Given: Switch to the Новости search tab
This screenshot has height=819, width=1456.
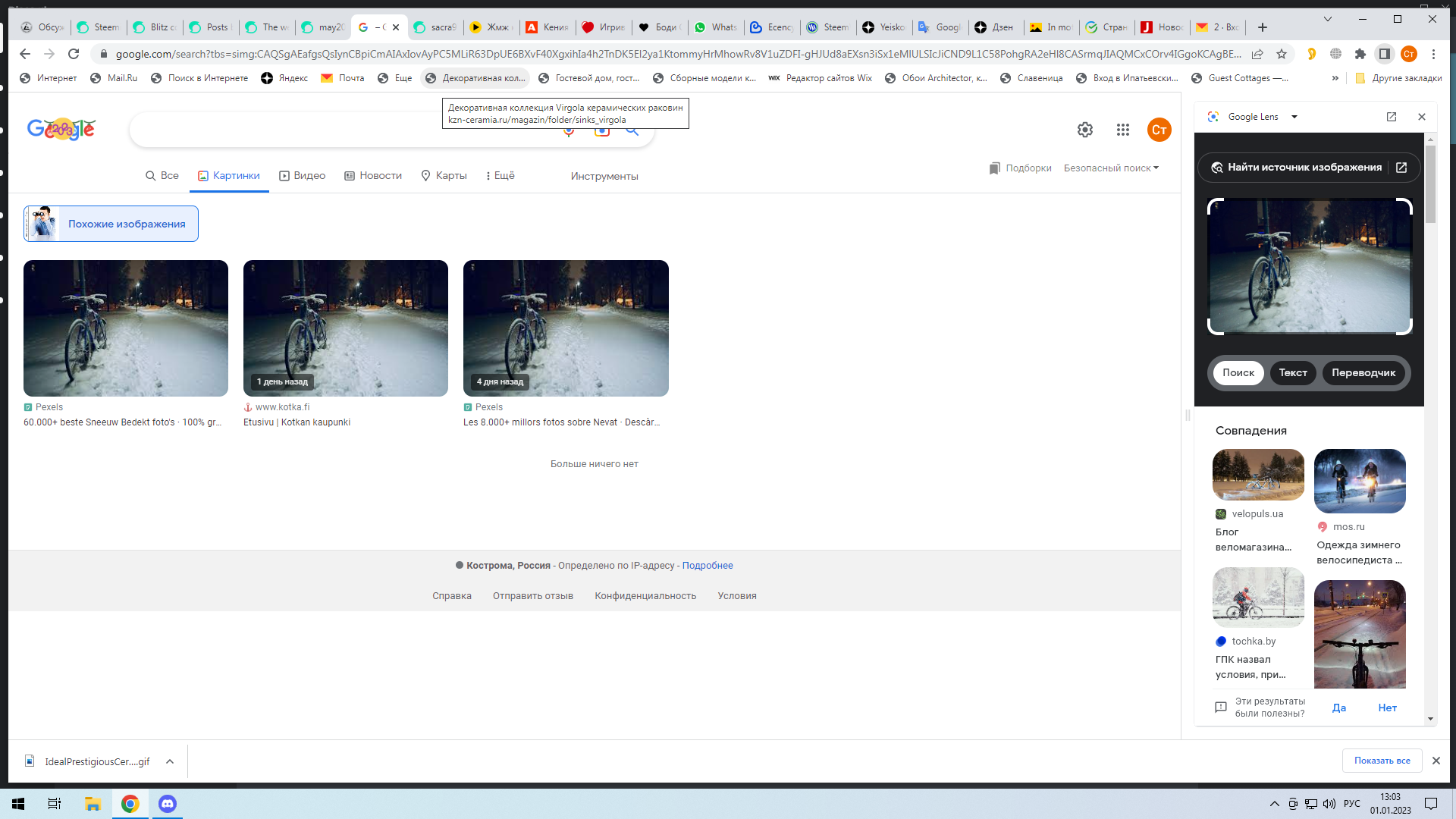Looking at the screenshot, I should (x=373, y=176).
